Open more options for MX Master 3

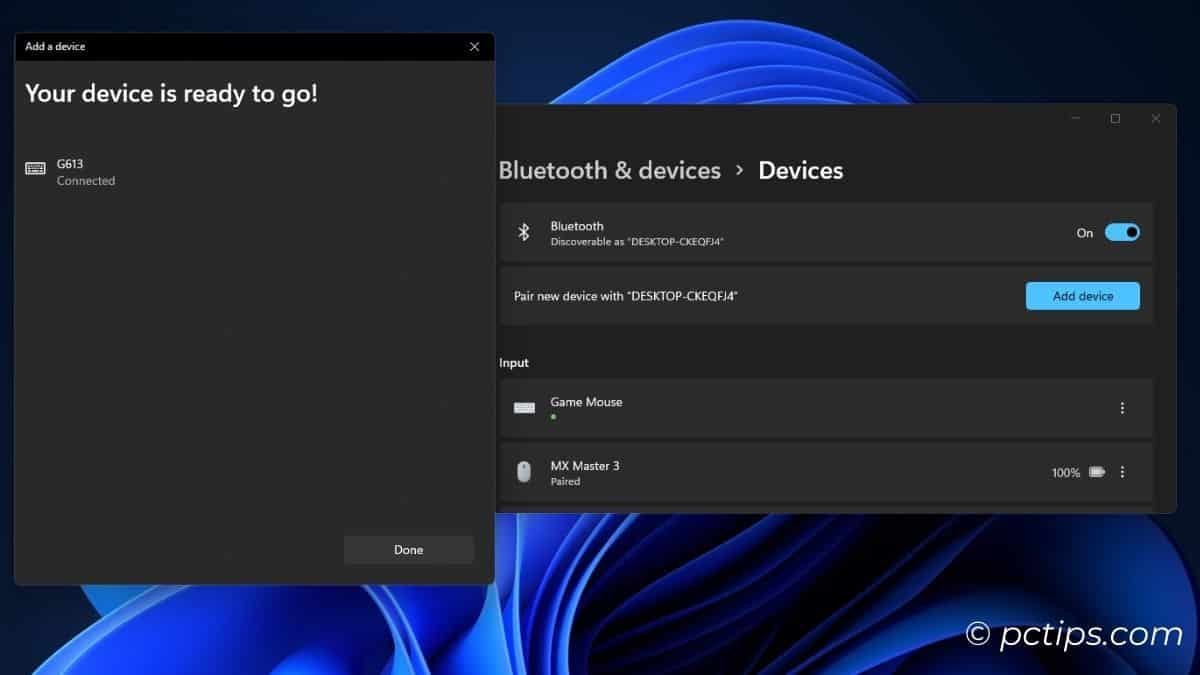pos(1122,472)
